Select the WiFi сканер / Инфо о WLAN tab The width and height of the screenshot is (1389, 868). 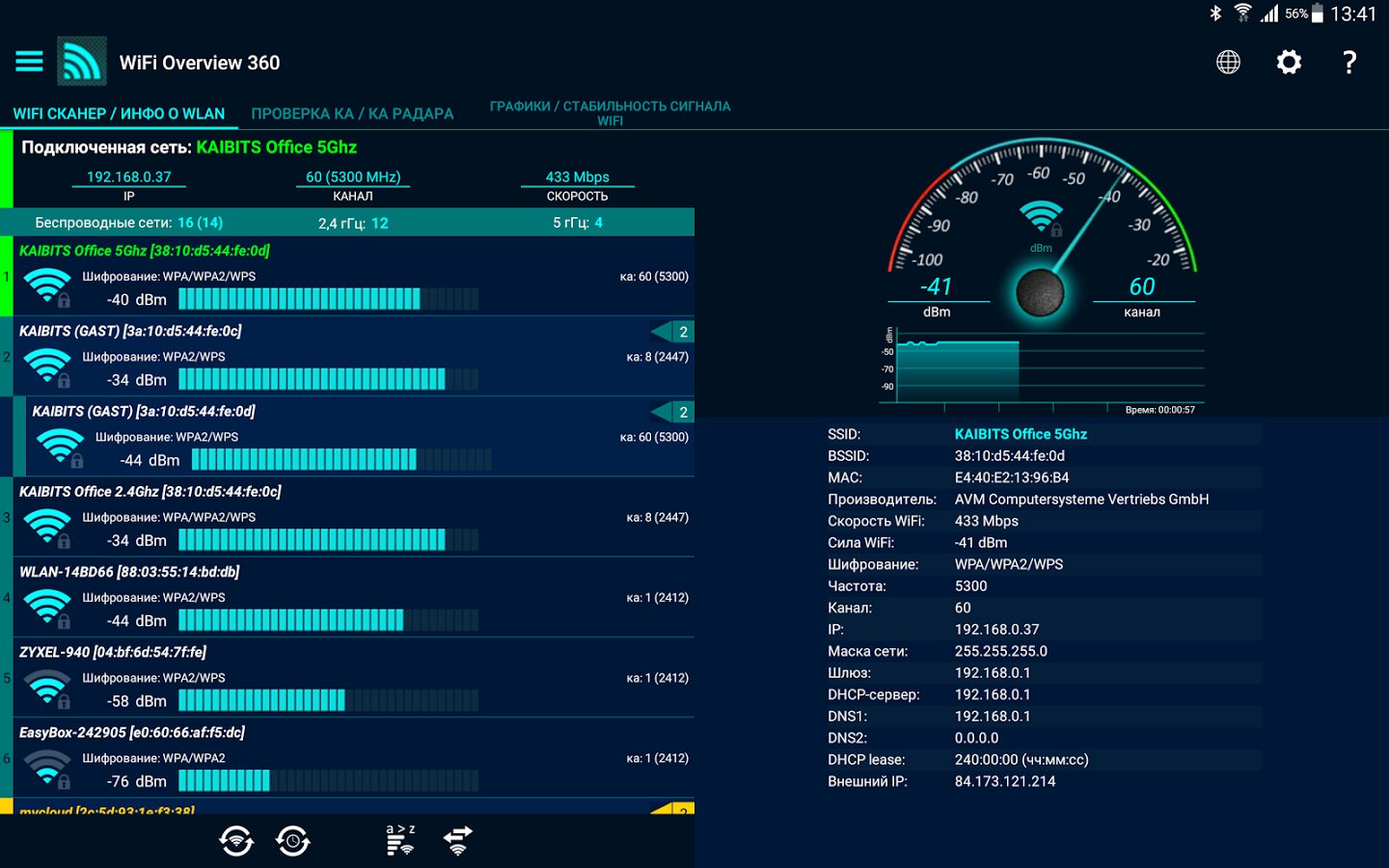click(119, 114)
